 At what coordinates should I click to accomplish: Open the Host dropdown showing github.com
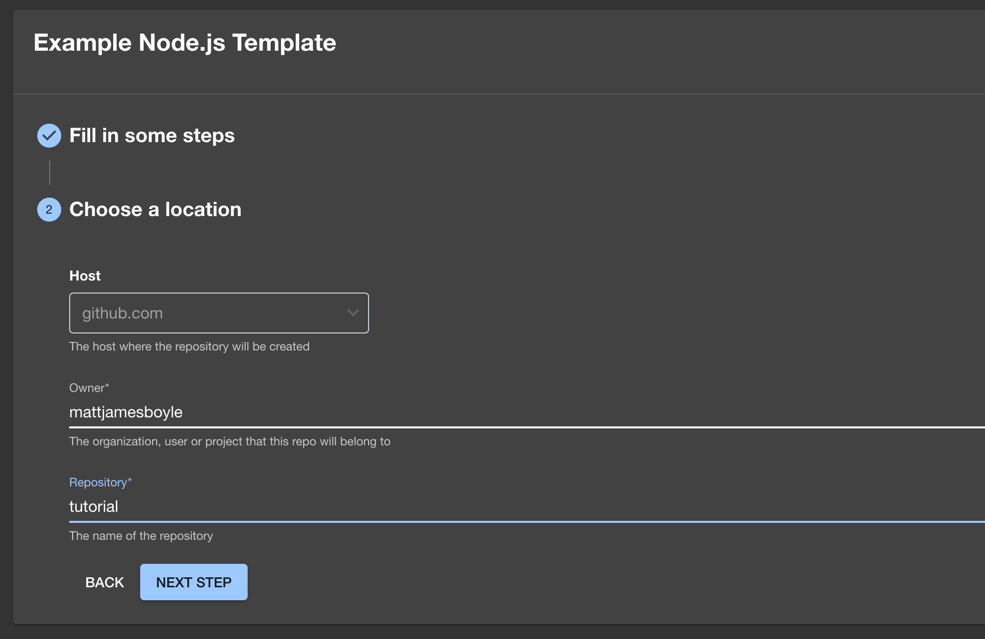[219, 313]
